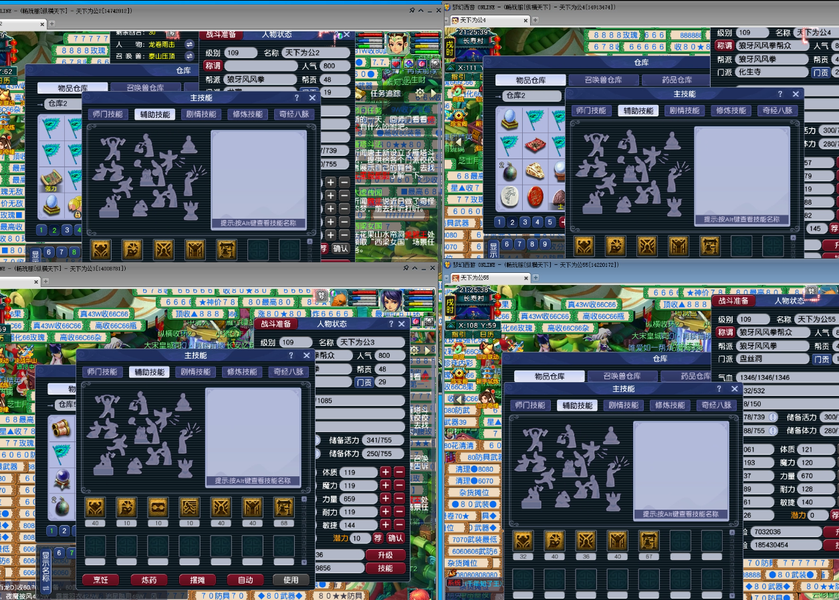Screen dimensions: 839x600
Task: Click 称谓 button in 天下为公4 window
Action: [724, 45]
